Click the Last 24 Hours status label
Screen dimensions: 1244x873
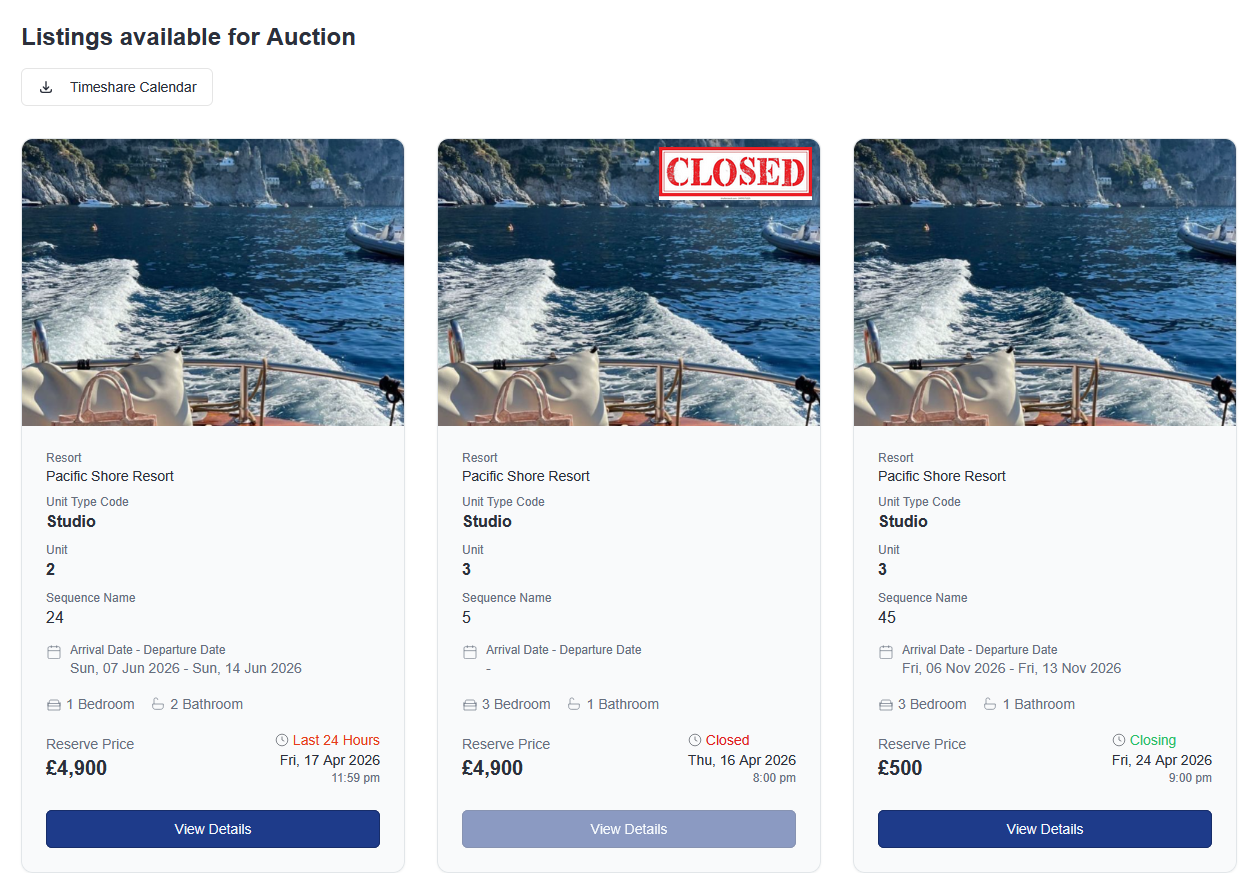pos(336,740)
